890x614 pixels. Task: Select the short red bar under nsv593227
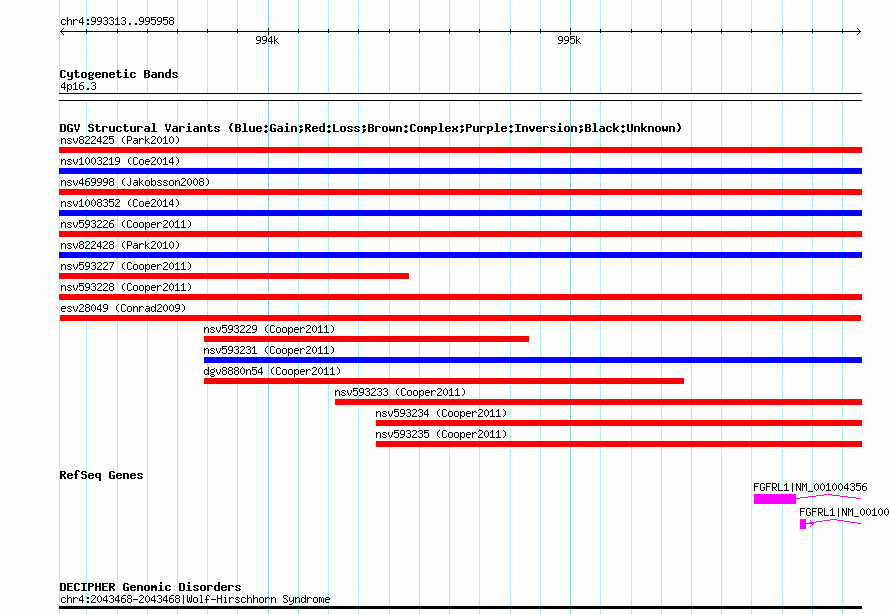coord(234,276)
